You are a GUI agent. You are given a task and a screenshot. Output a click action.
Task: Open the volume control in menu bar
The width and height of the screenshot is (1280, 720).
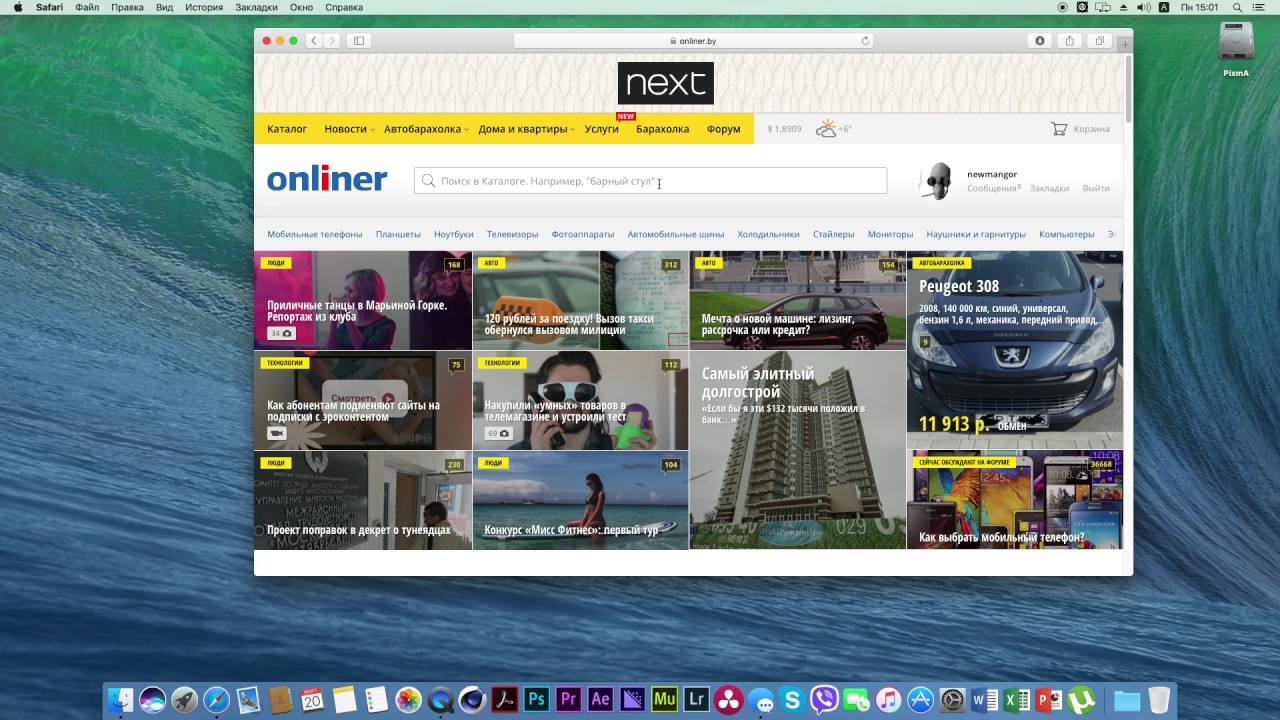[1145, 7]
